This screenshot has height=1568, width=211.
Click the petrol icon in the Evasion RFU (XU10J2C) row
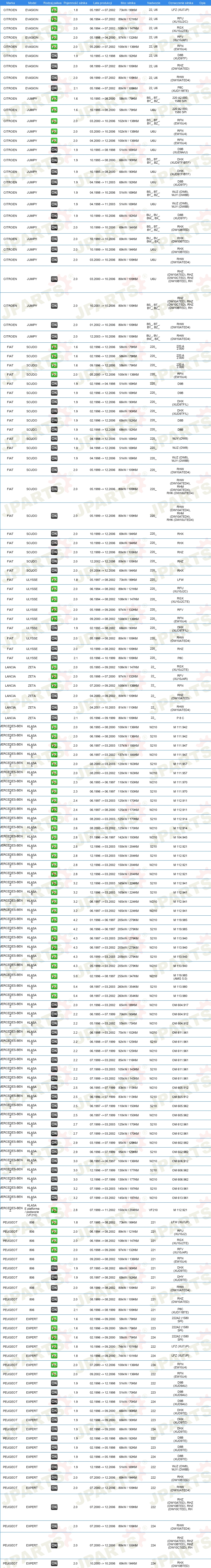click(54, 19)
